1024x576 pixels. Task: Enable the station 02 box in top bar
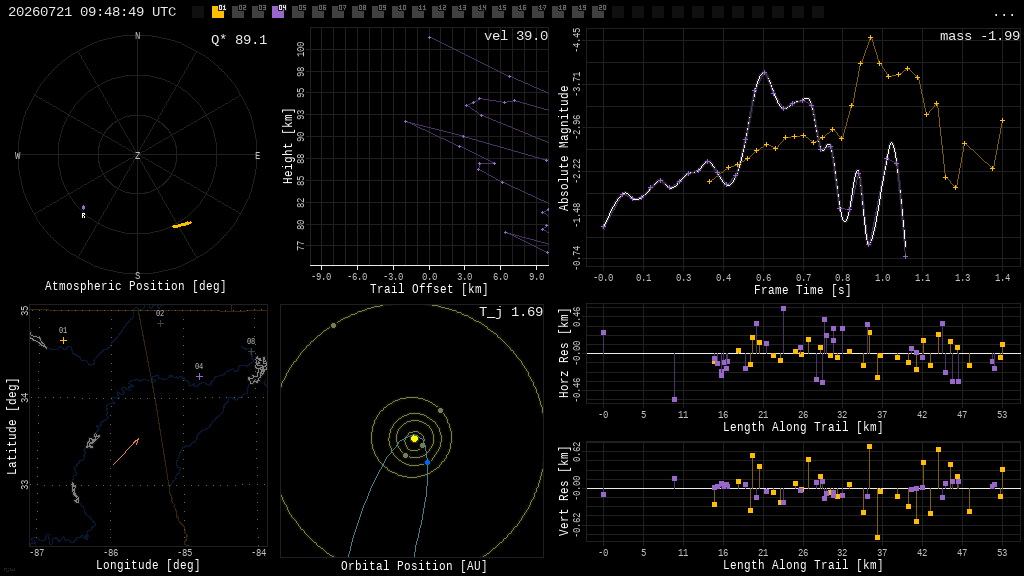pos(238,11)
